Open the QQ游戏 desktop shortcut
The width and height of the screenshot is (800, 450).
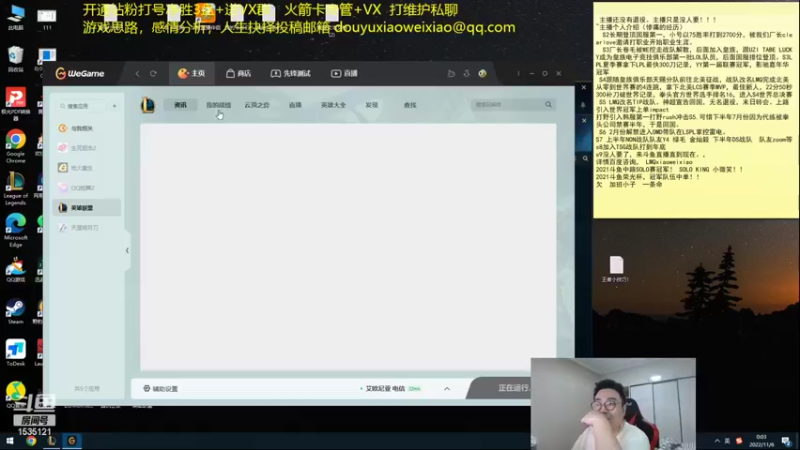(x=15, y=270)
